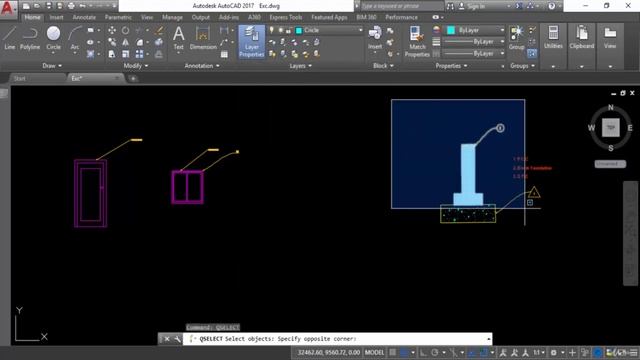Click the keyword search input field

[x=402, y=6]
